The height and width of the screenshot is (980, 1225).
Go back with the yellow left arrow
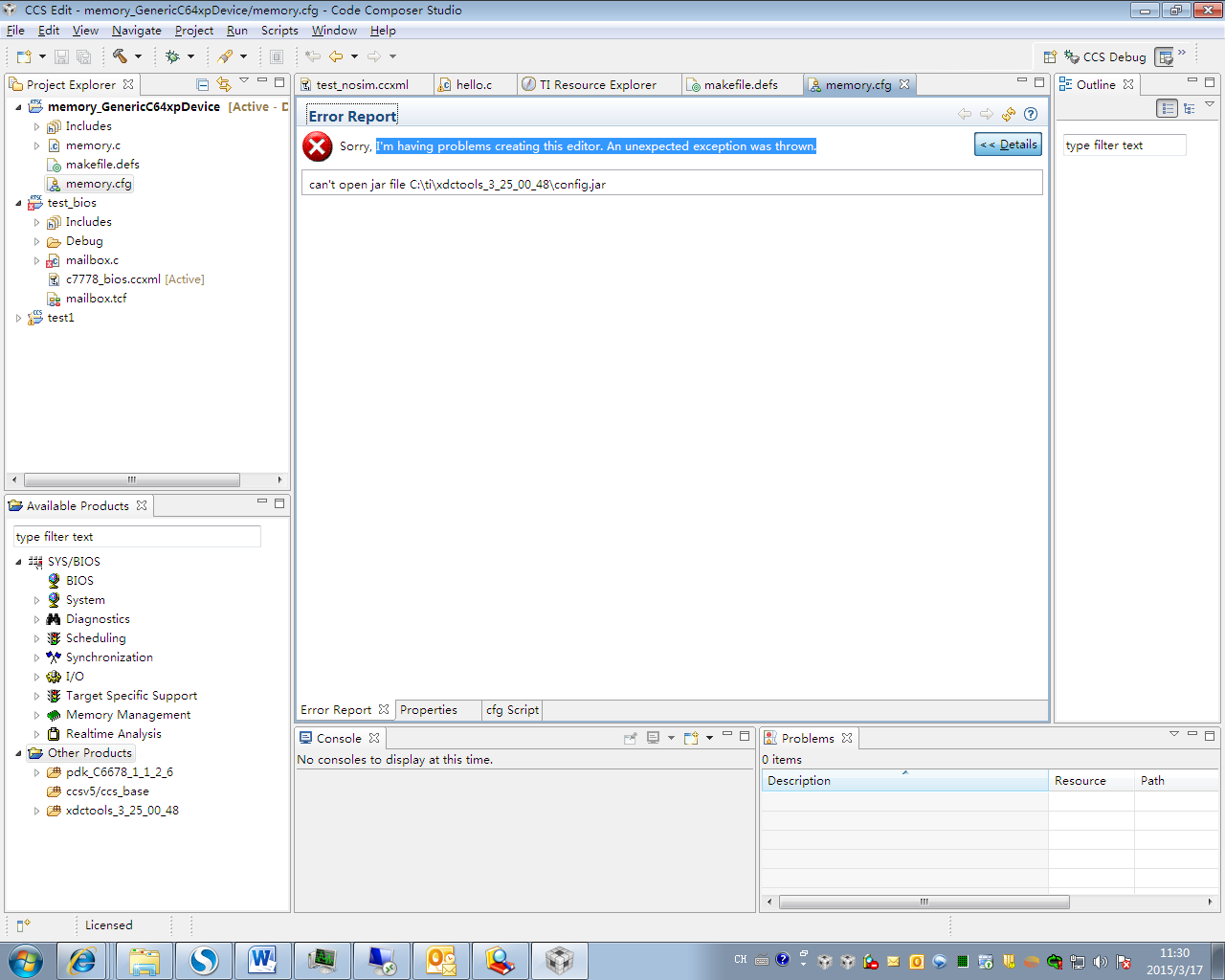click(336, 56)
